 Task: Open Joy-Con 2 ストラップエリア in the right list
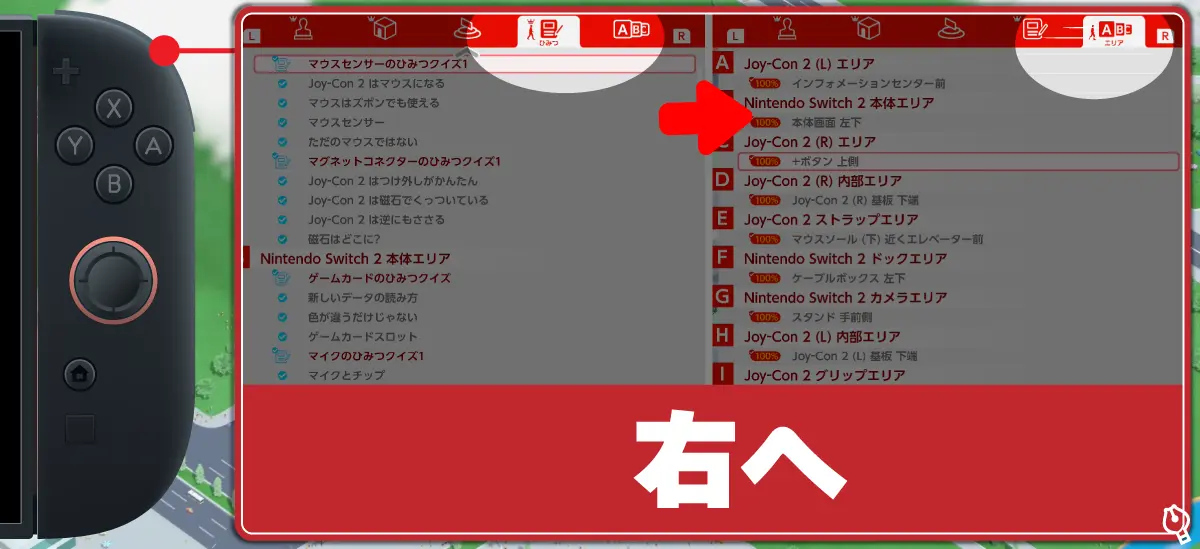[x=831, y=219]
